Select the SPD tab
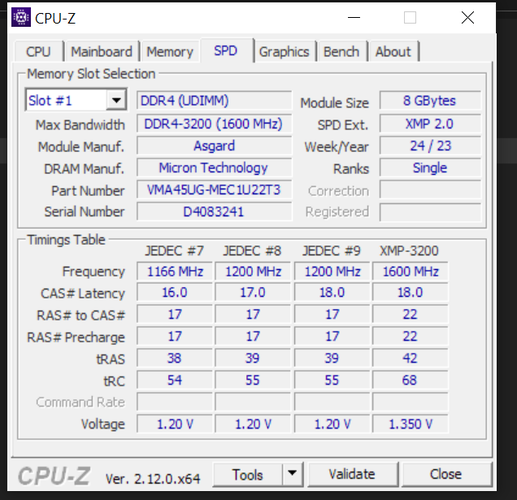 (226, 51)
